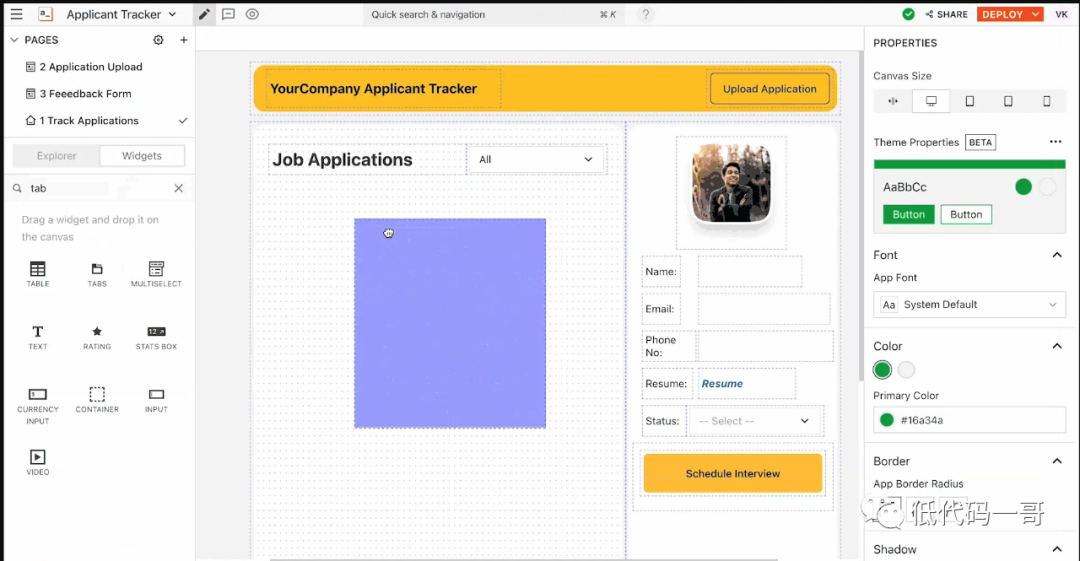Open pages settings gear icon
This screenshot has width=1080, height=561.
pos(158,40)
